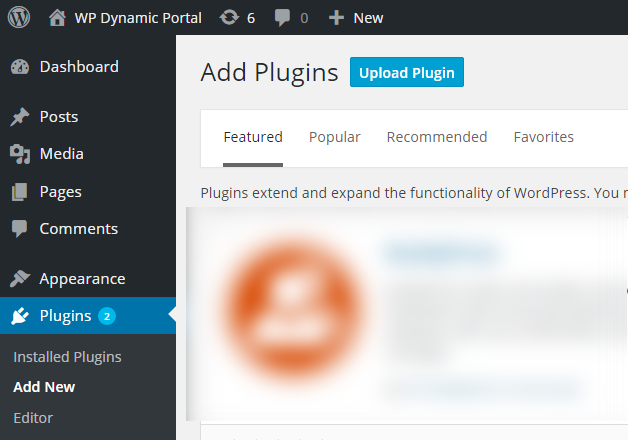The height and width of the screenshot is (440, 628).
Task: Click the Appearance paintbrush icon
Action: tap(20, 279)
